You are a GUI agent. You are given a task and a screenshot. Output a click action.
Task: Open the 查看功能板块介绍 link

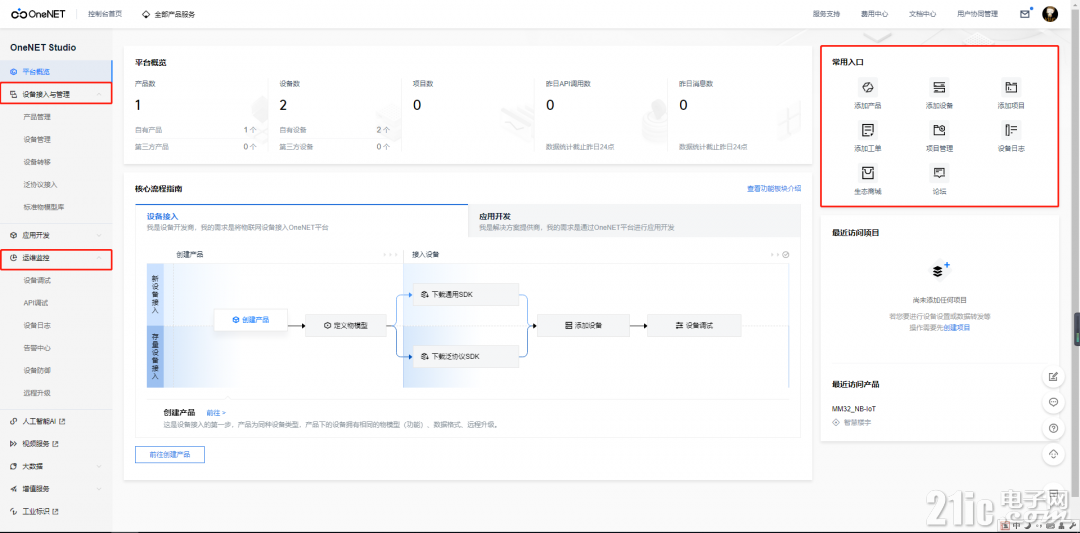[x=773, y=188]
